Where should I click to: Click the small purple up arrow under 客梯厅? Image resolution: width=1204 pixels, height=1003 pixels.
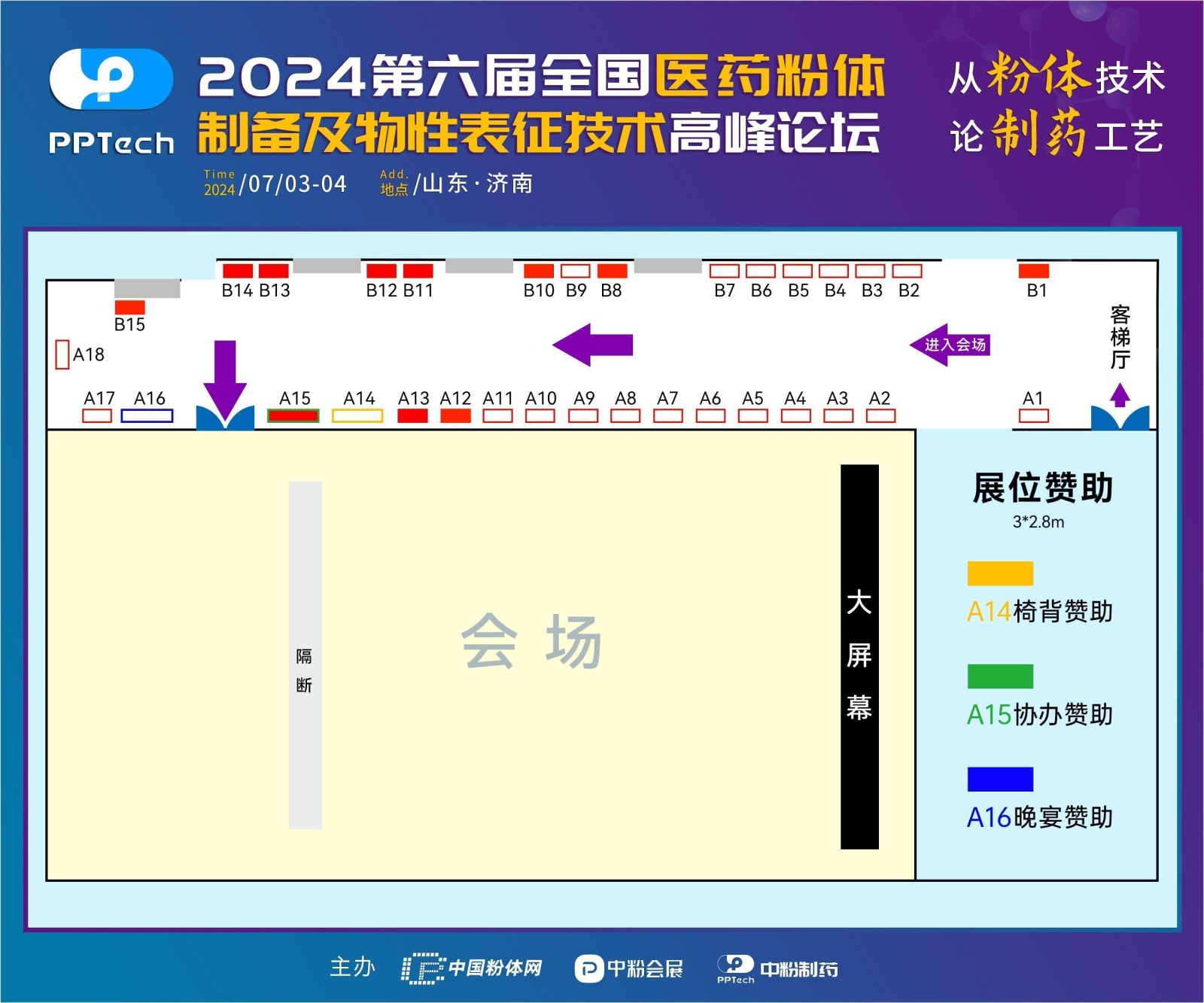tap(1120, 394)
